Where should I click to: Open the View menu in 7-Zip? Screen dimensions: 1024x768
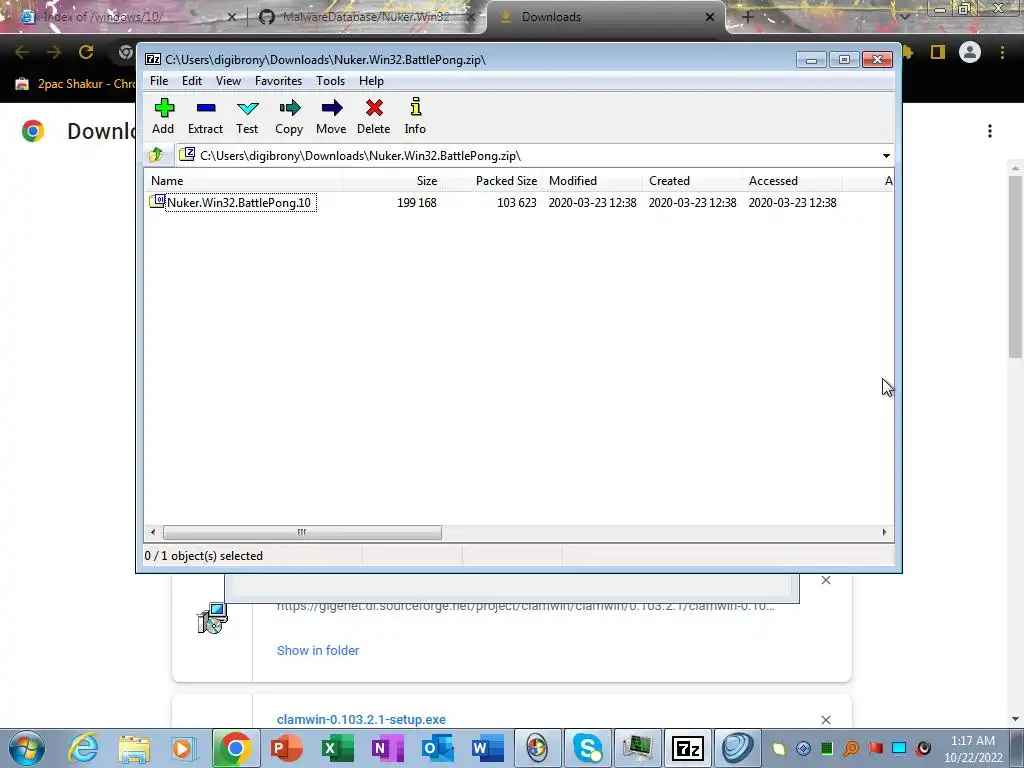228,81
